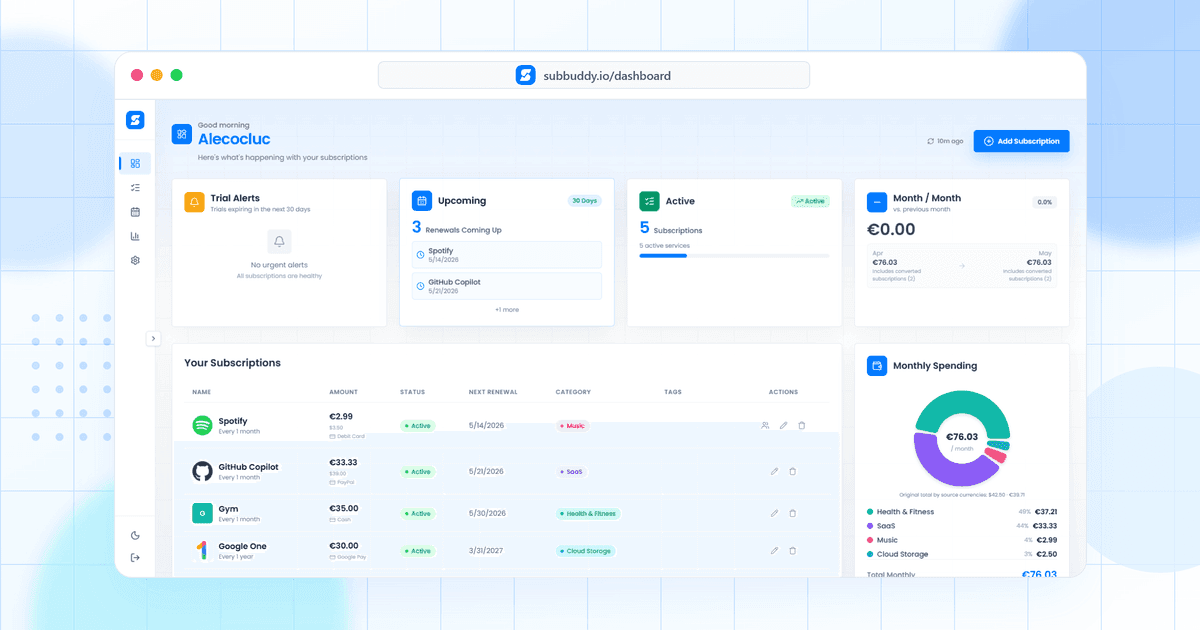Edit the Gym subscription
This screenshot has height=630, width=1200.
click(x=774, y=513)
